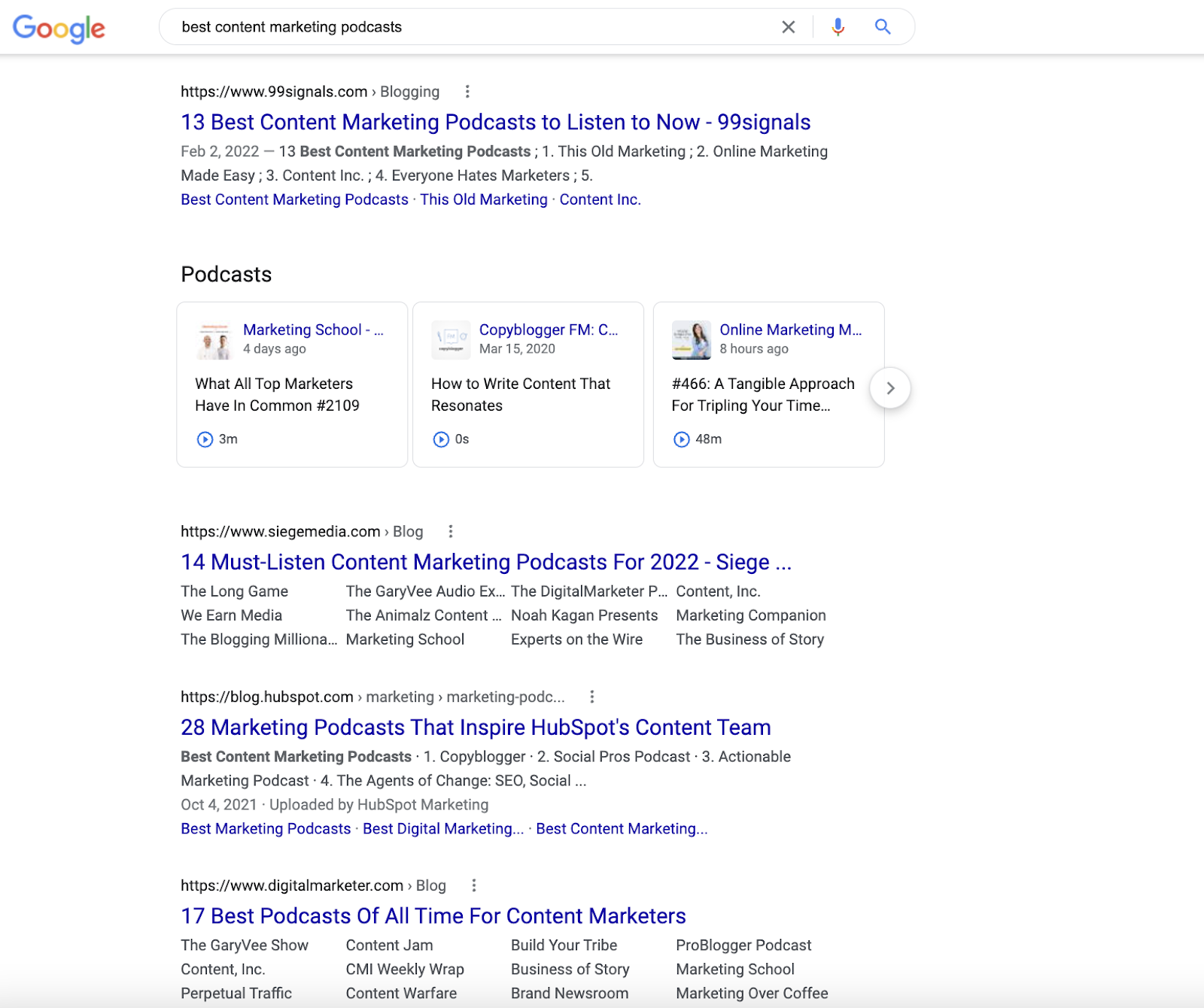
Task: Play the 48m Online Marketing episode
Action: (682, 439)
